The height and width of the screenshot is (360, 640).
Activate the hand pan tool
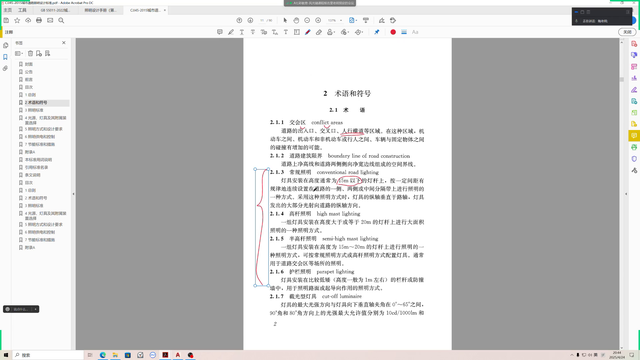pos(296,20)
